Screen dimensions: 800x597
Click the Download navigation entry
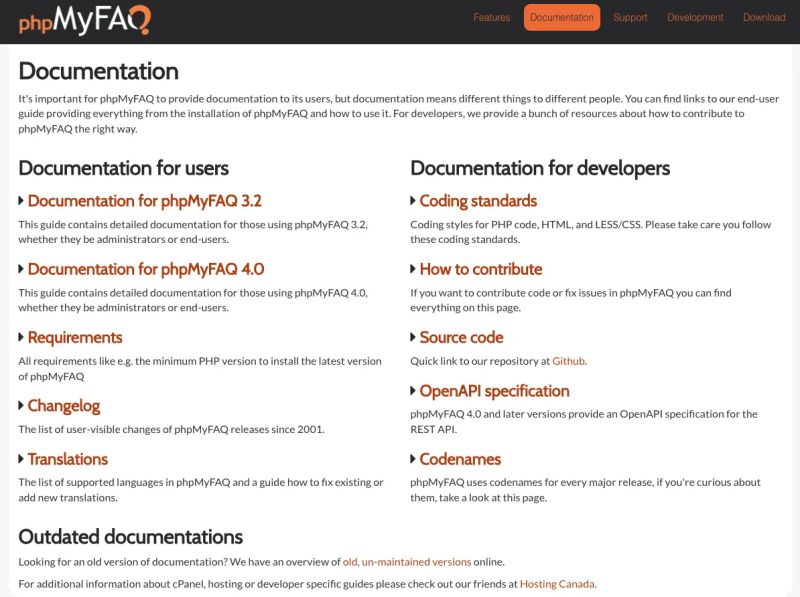tap(764, 17)
